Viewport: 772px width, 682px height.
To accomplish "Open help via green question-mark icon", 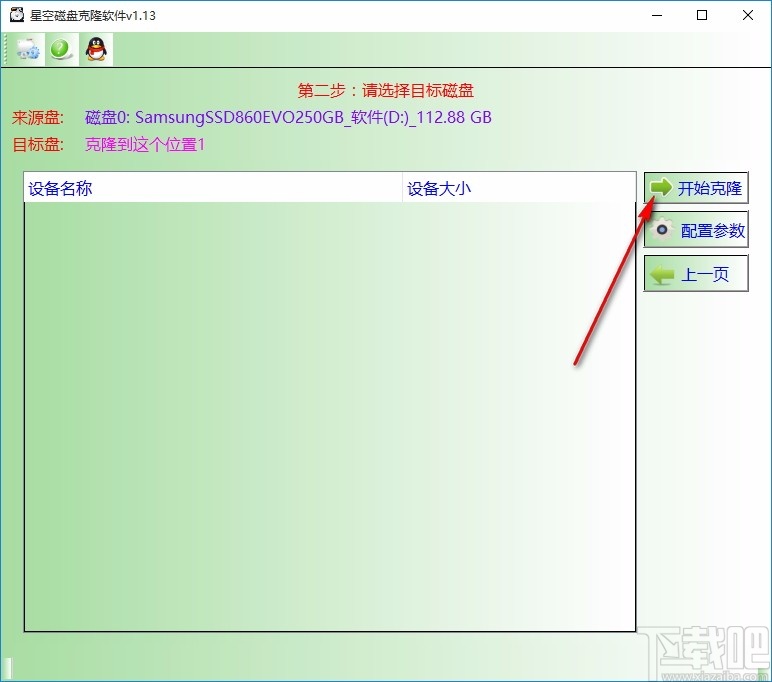I will coord(61,49).
